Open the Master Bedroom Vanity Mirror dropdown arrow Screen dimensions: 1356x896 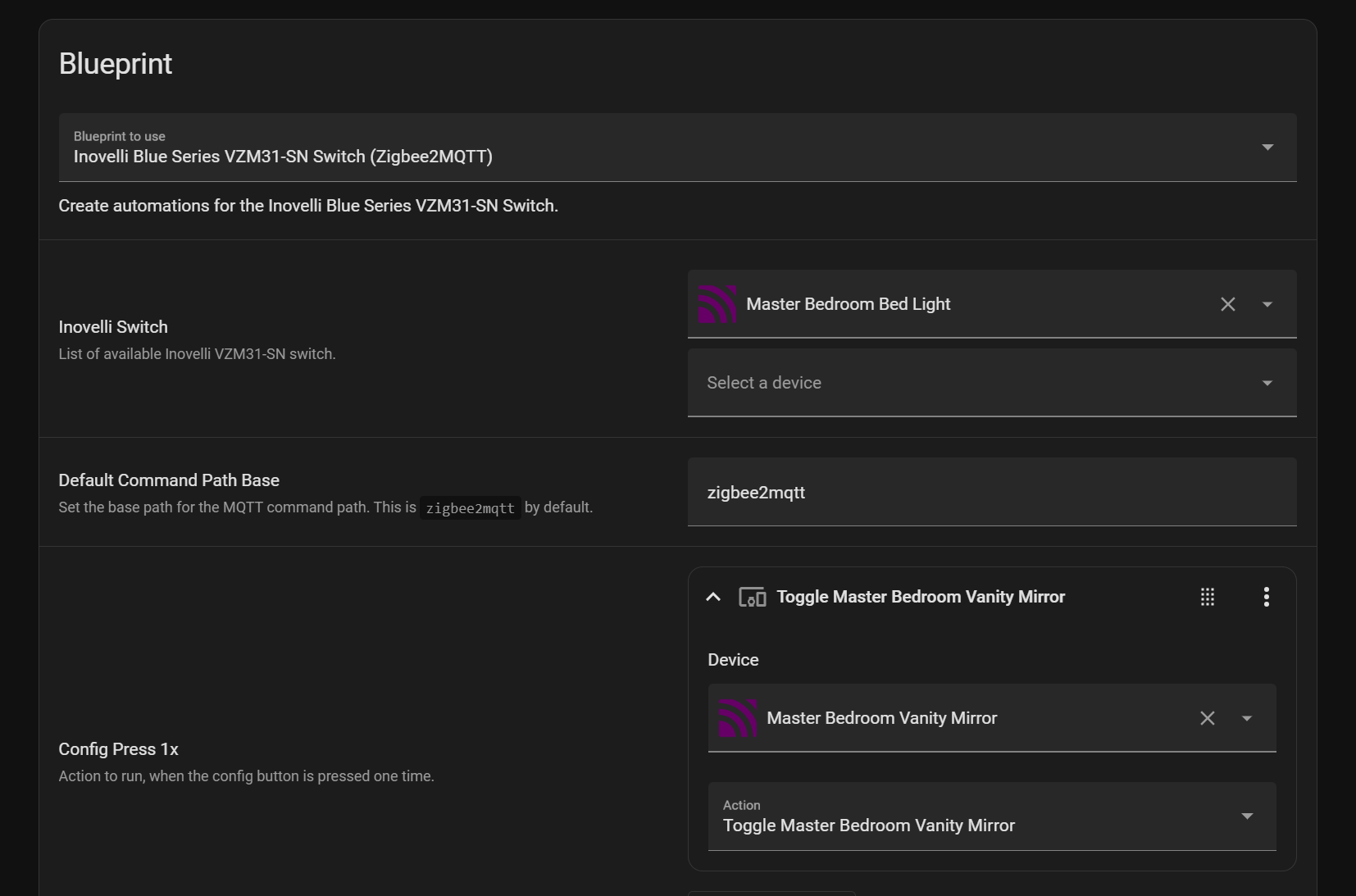1246,718
